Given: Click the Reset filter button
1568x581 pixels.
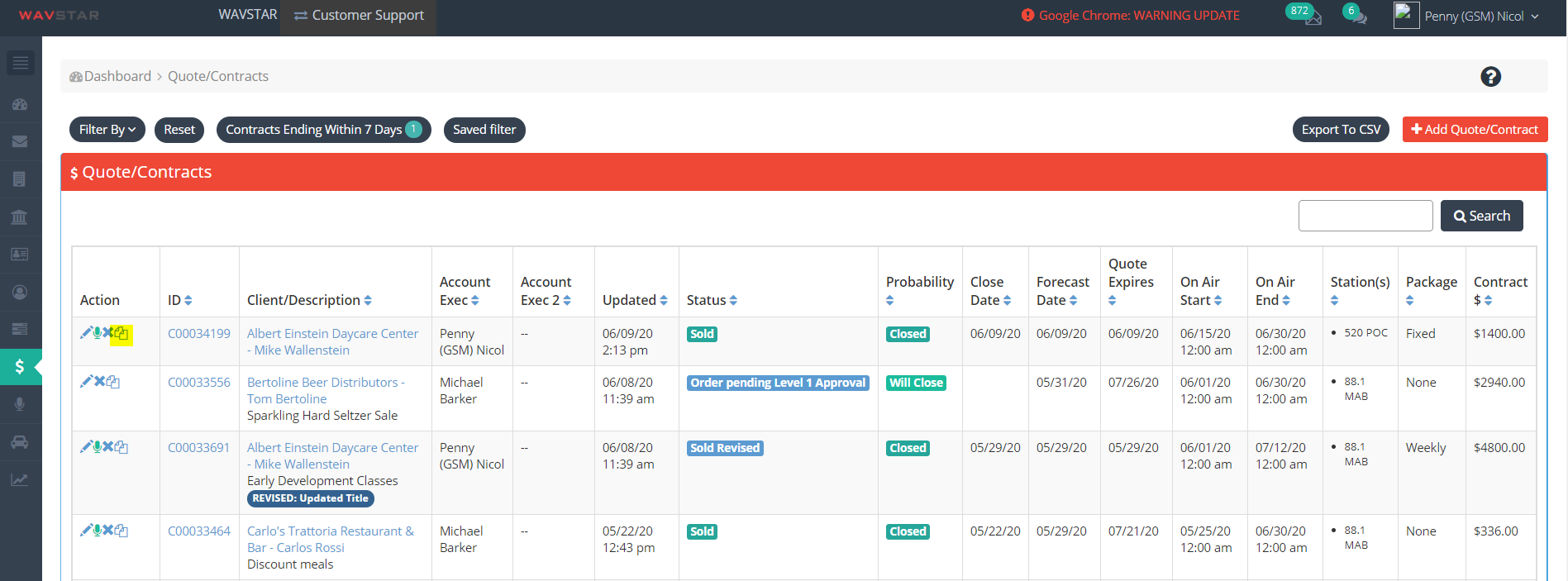Looking at the screenshot, I should click(179, 130).
